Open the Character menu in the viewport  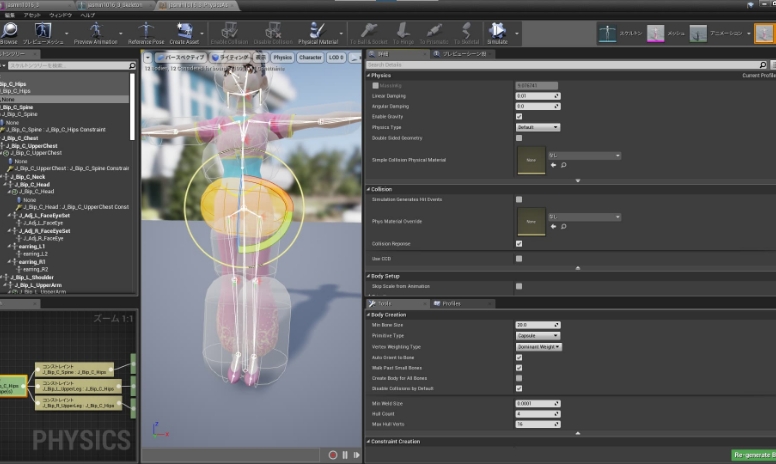pyautogui.click(x=310, y=57)
